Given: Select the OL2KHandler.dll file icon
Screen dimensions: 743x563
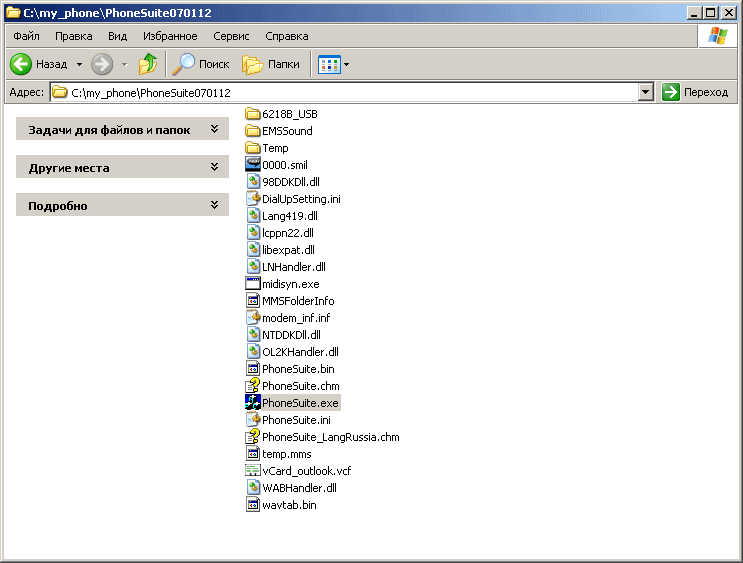Looking at the screenshot, I should tap(253, 352).
